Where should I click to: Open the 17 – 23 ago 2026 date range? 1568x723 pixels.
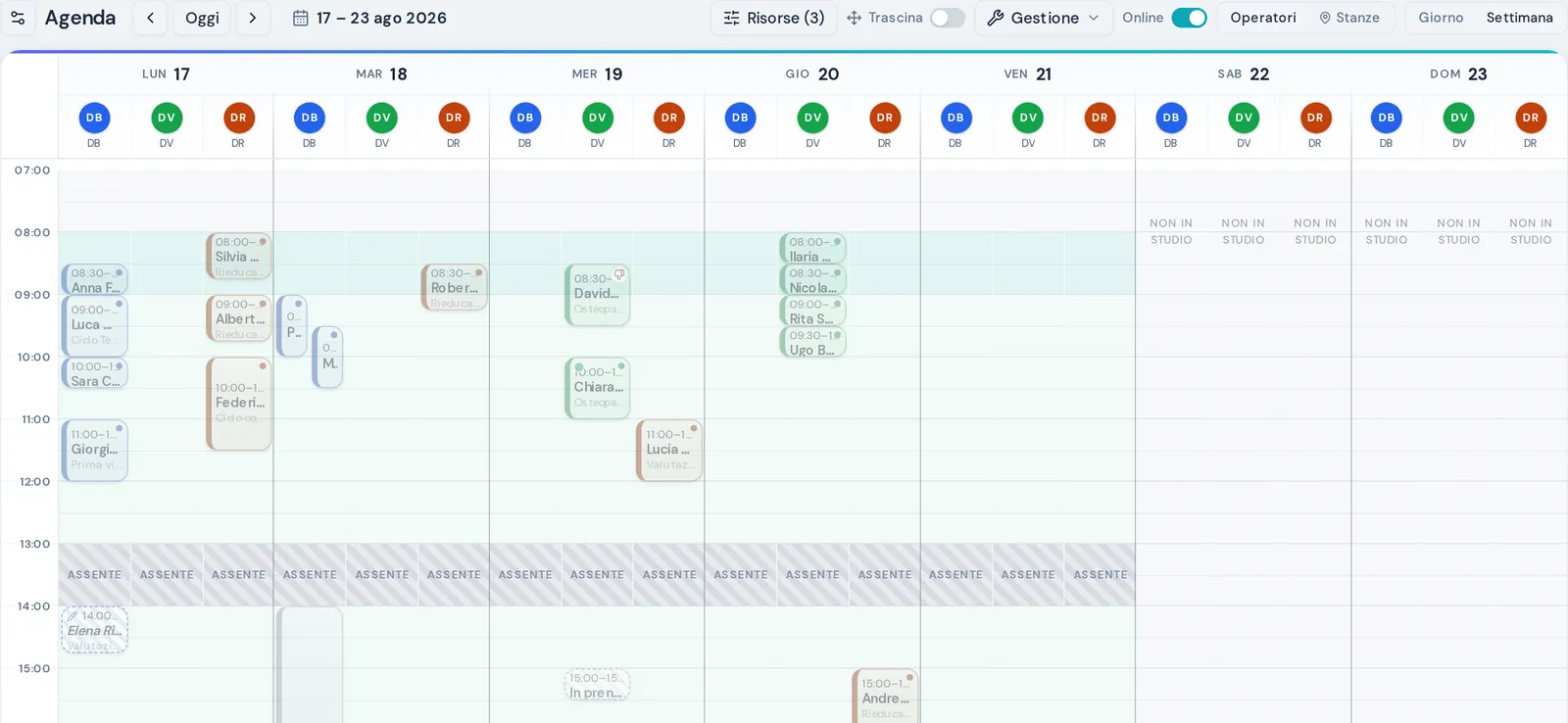370,18
